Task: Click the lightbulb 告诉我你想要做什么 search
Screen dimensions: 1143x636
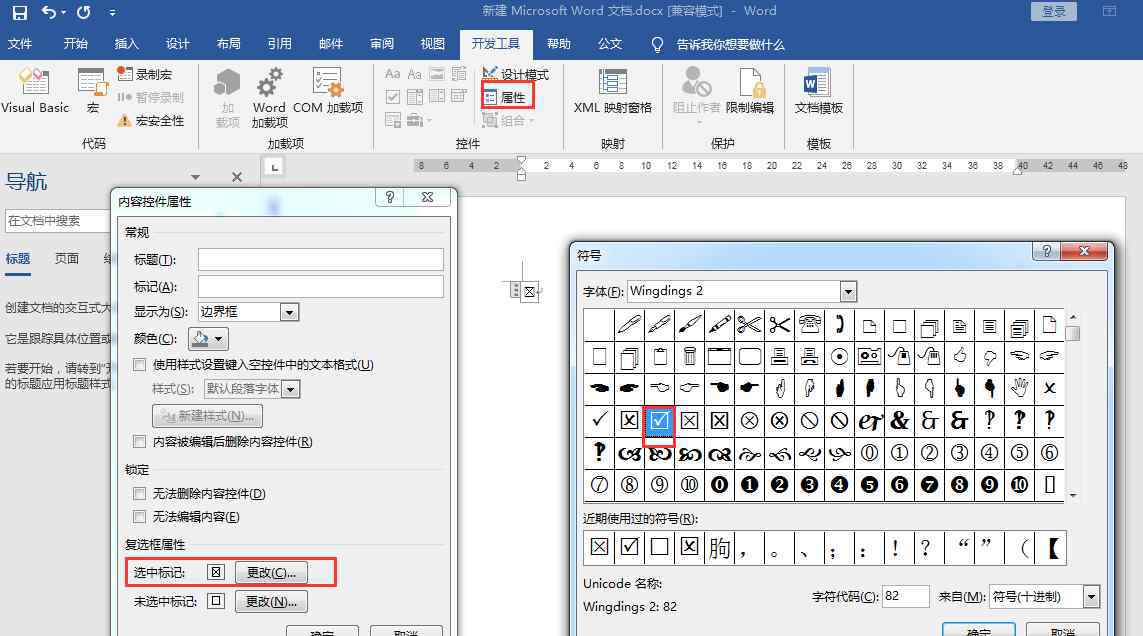Action: (x=718, y=44)
